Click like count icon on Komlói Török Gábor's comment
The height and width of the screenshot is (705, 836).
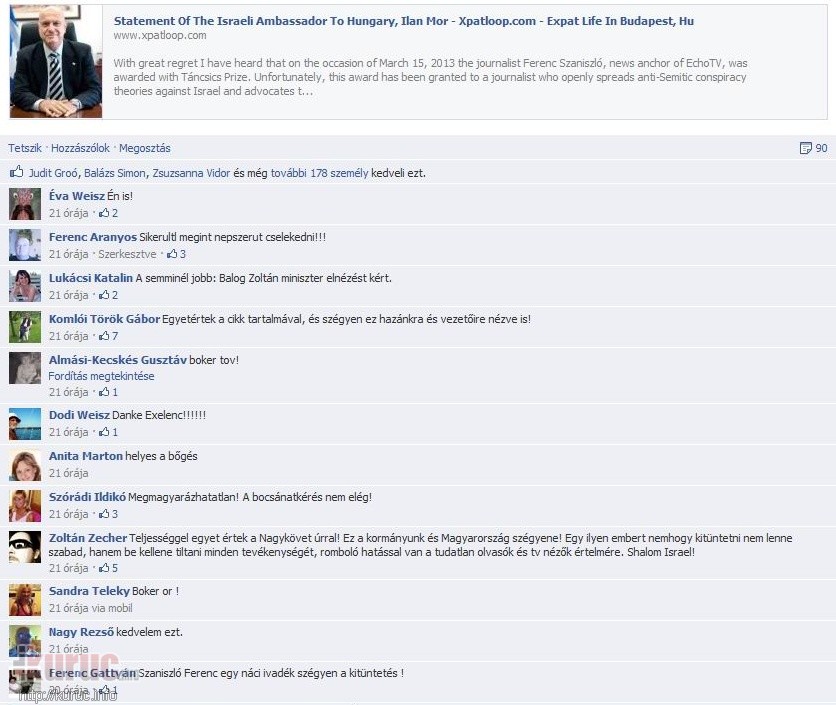click(x=104, y=336)
